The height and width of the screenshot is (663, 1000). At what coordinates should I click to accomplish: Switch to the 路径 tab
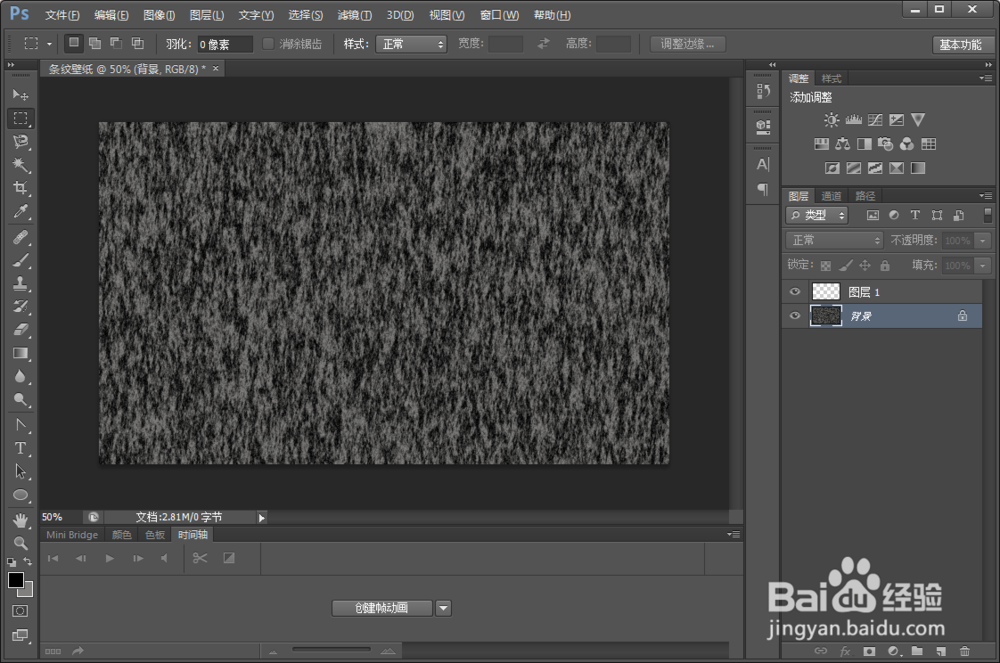tap(865, 196)
